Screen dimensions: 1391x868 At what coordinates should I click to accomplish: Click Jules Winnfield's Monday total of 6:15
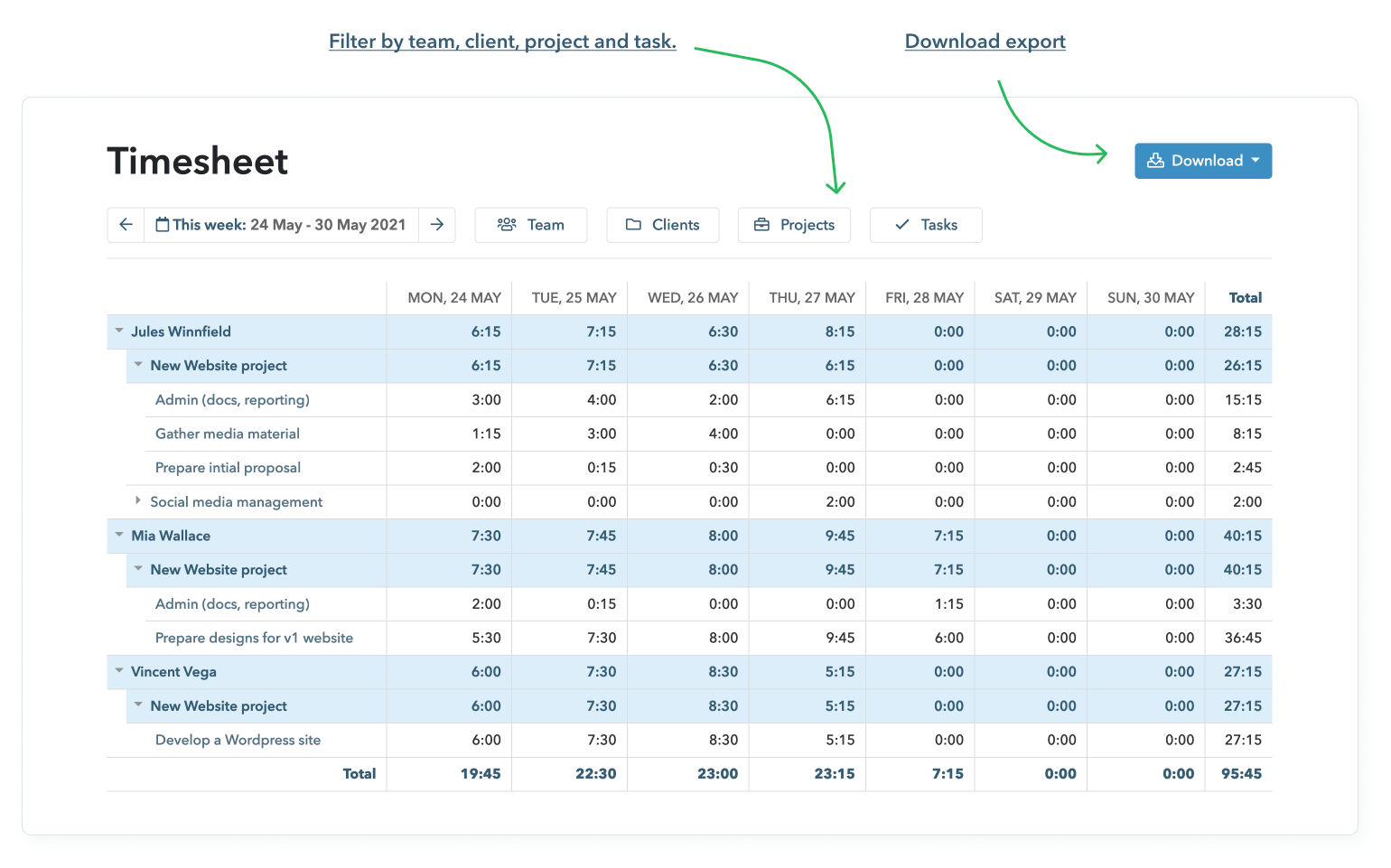(x=486, y=331)
